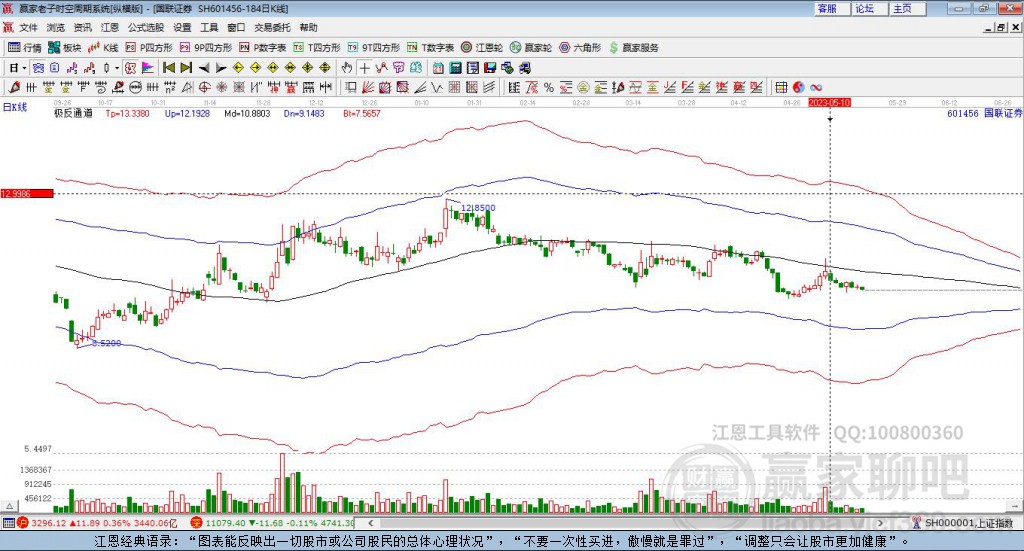Open the 行情 quotes view
Screen dimensions: 1024x551
tap(24, 48)
